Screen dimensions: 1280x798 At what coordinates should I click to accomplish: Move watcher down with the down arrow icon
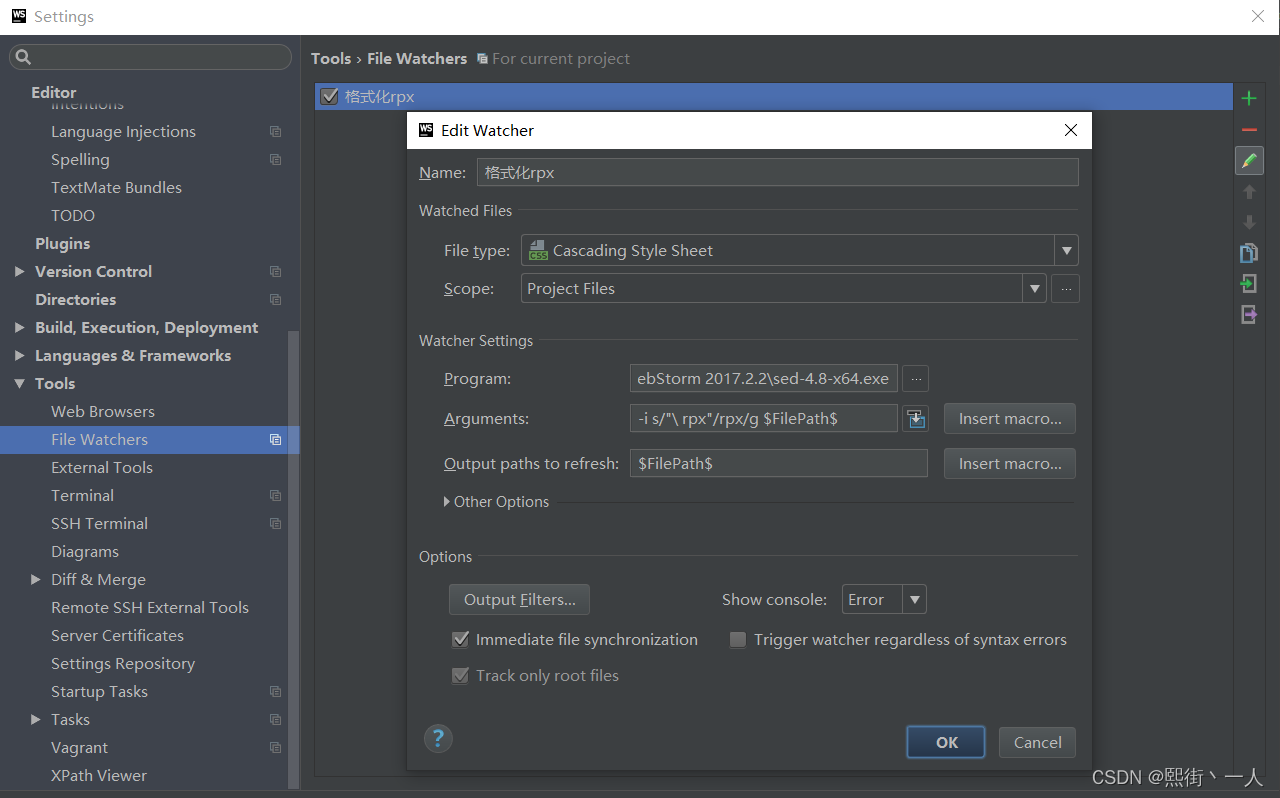click(x=1248, y=222)
